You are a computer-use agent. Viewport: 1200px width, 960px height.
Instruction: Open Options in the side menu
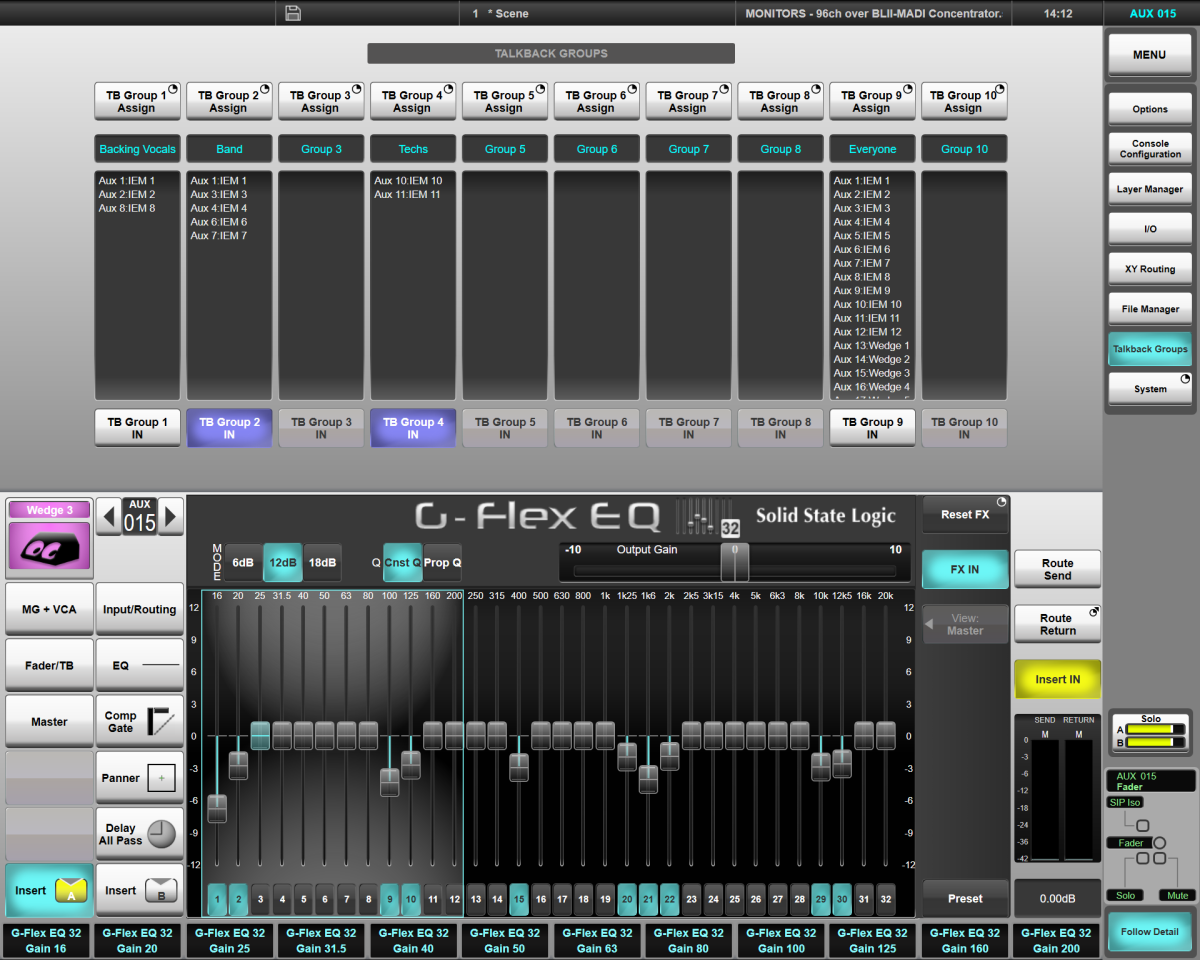pyautogui.click(x=1150, y=109)
